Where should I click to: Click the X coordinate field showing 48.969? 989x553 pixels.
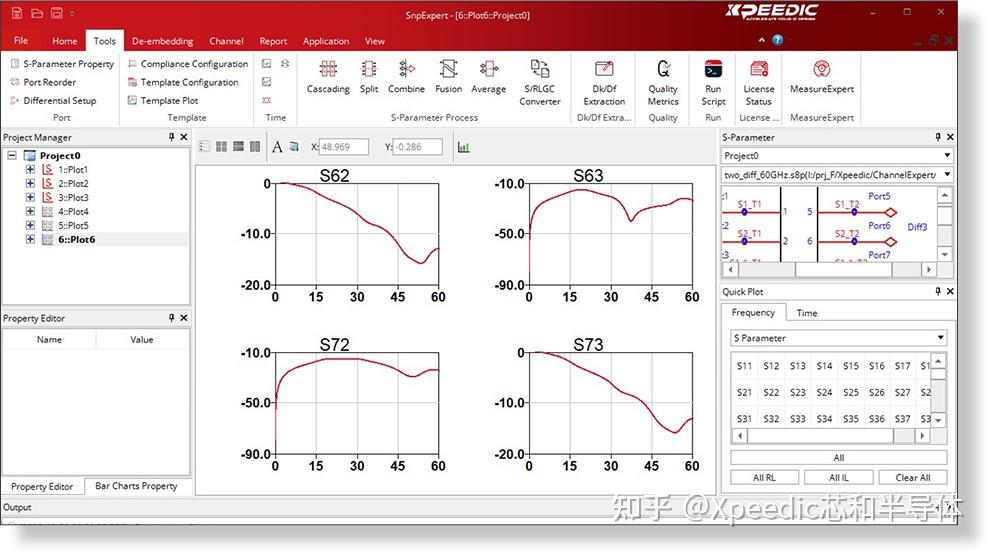pos(344,147)
